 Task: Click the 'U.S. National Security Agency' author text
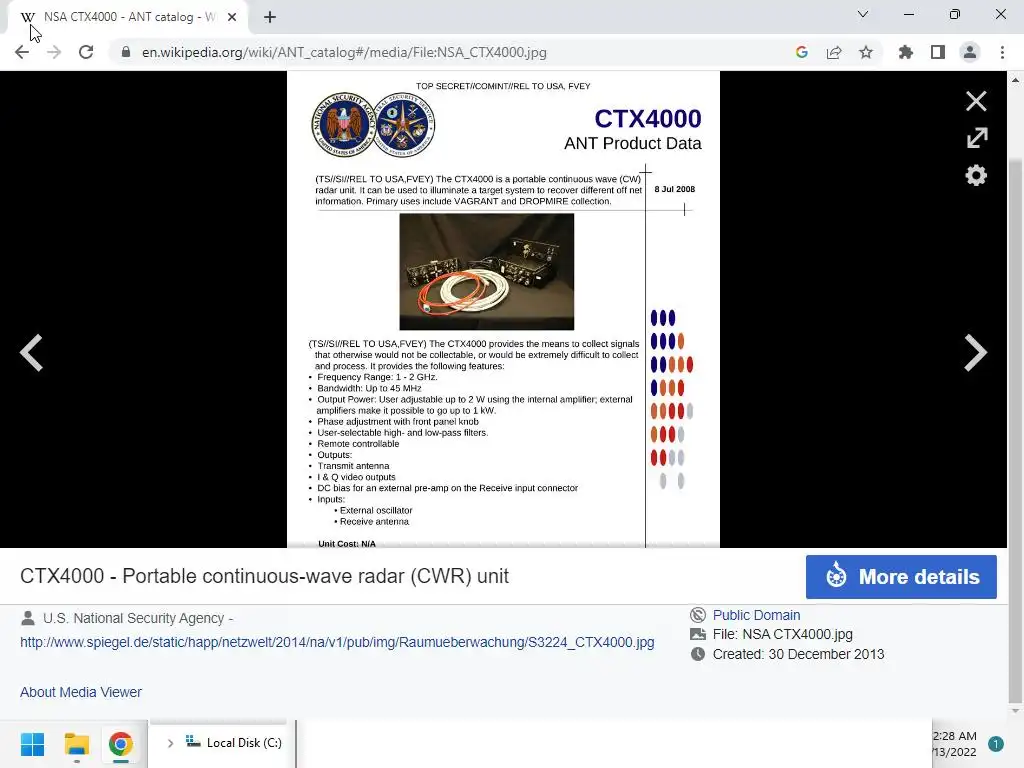coord(133,618)
